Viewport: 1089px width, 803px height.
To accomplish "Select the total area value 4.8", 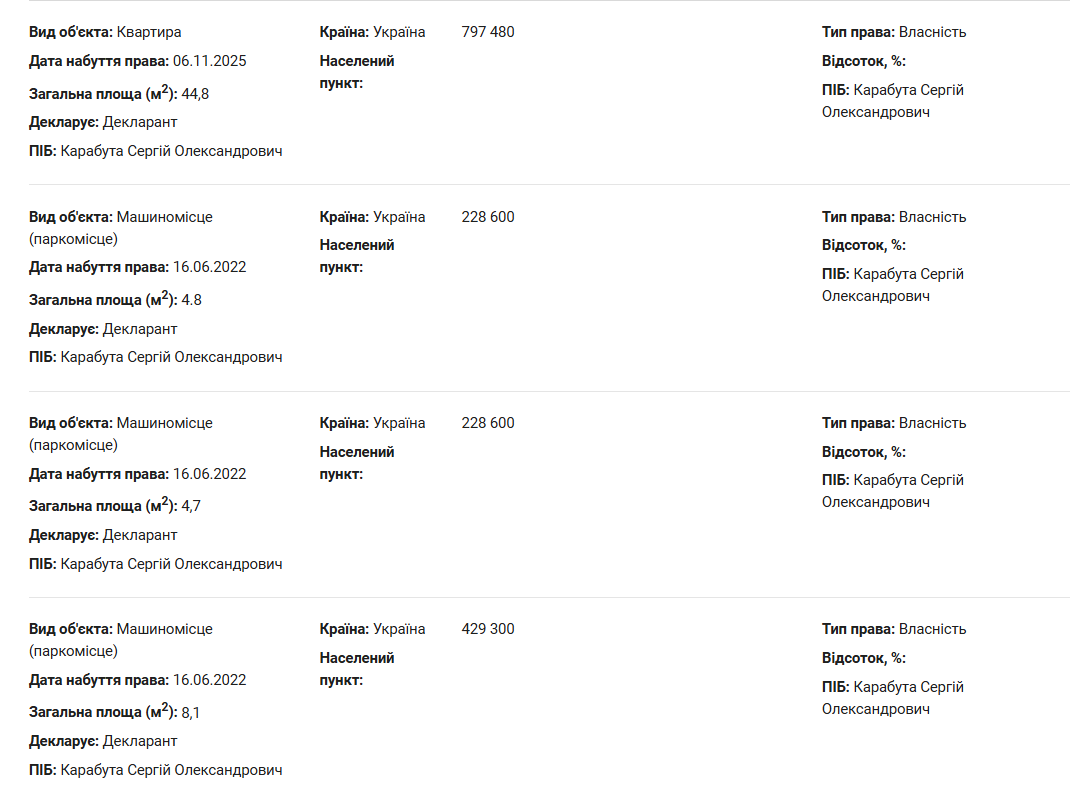I will (192, 300).
